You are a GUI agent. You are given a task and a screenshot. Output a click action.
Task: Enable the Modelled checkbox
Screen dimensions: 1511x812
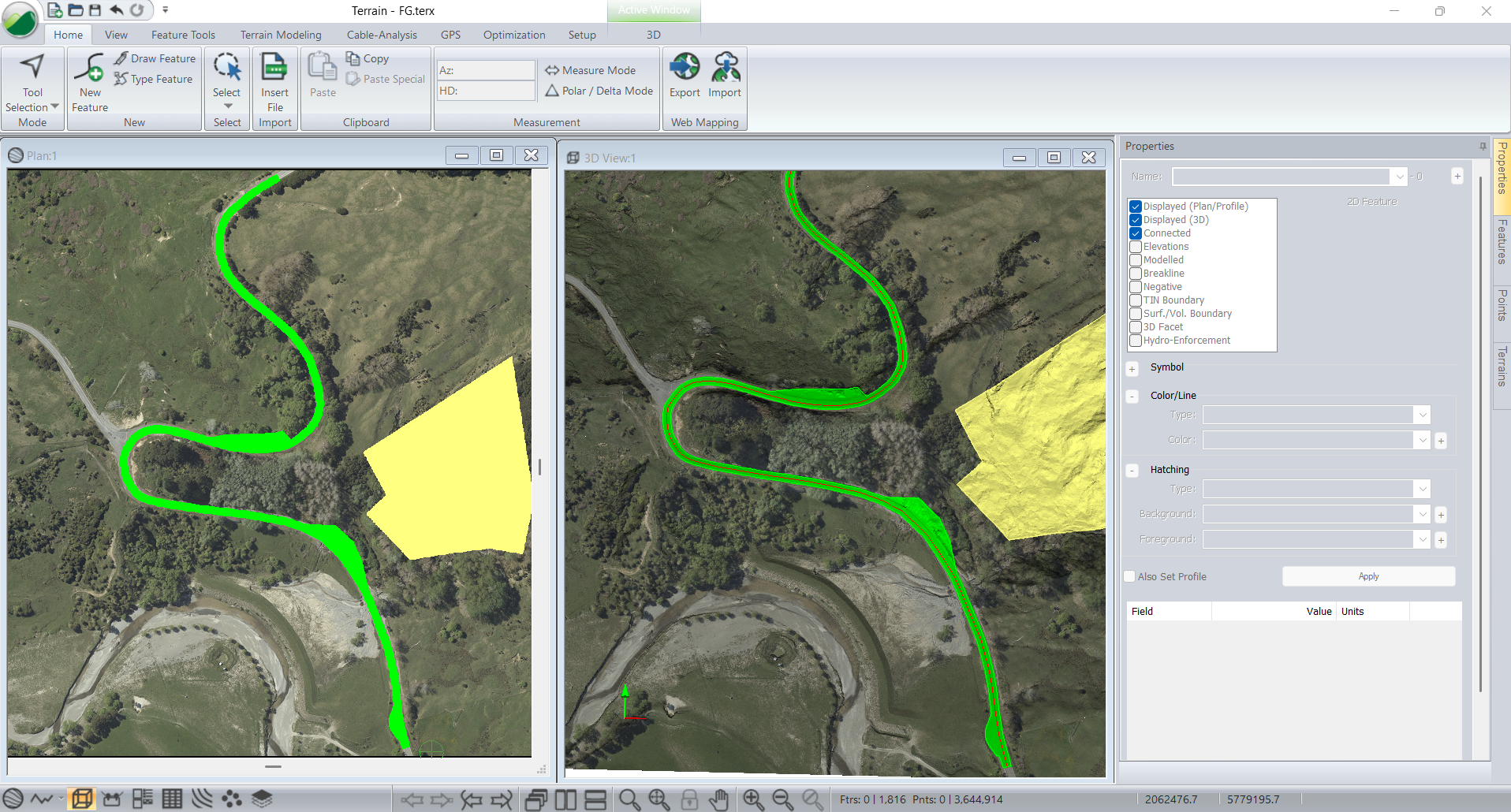coord(1136,260)
